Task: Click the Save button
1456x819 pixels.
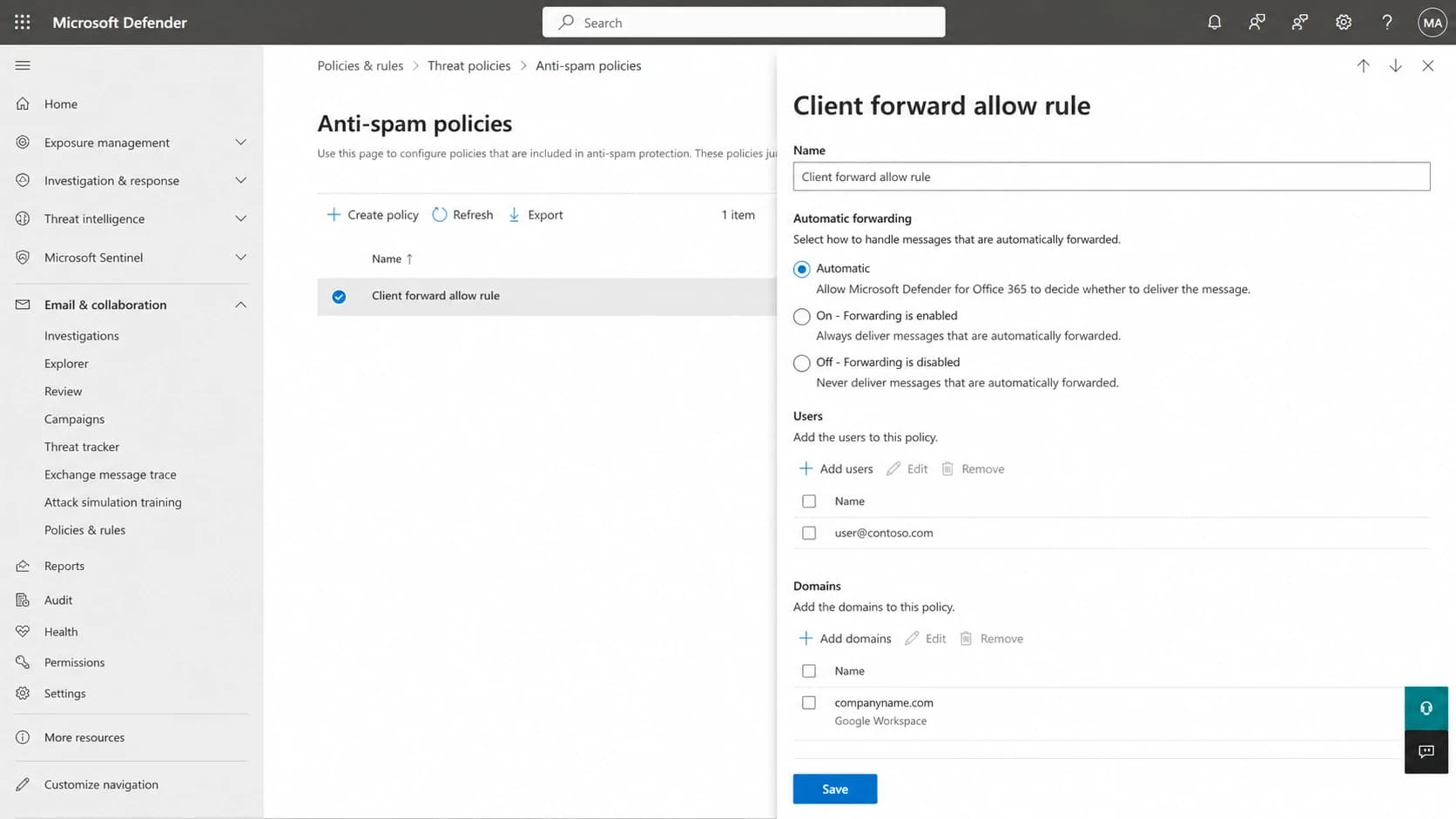Action: coord(835,789)
